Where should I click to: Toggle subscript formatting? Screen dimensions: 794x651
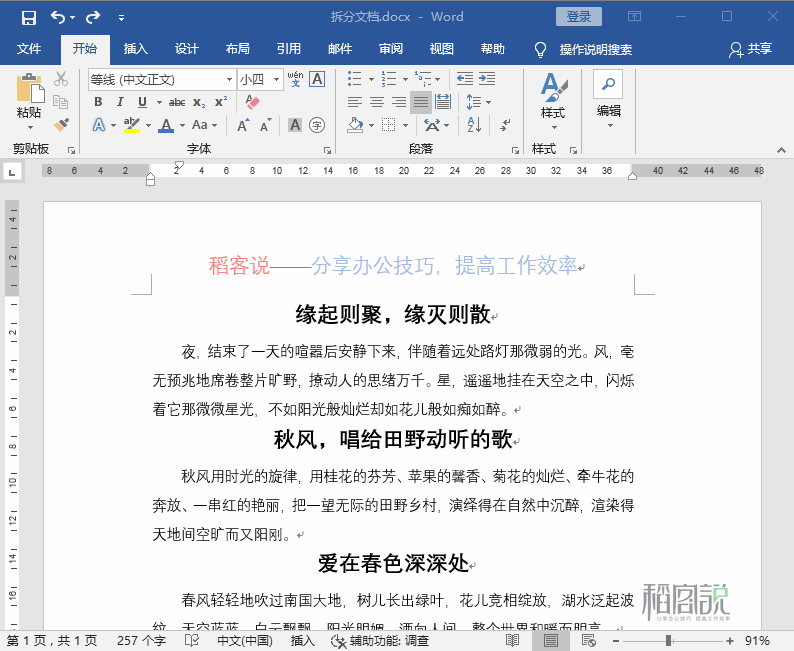coord(199,103)
